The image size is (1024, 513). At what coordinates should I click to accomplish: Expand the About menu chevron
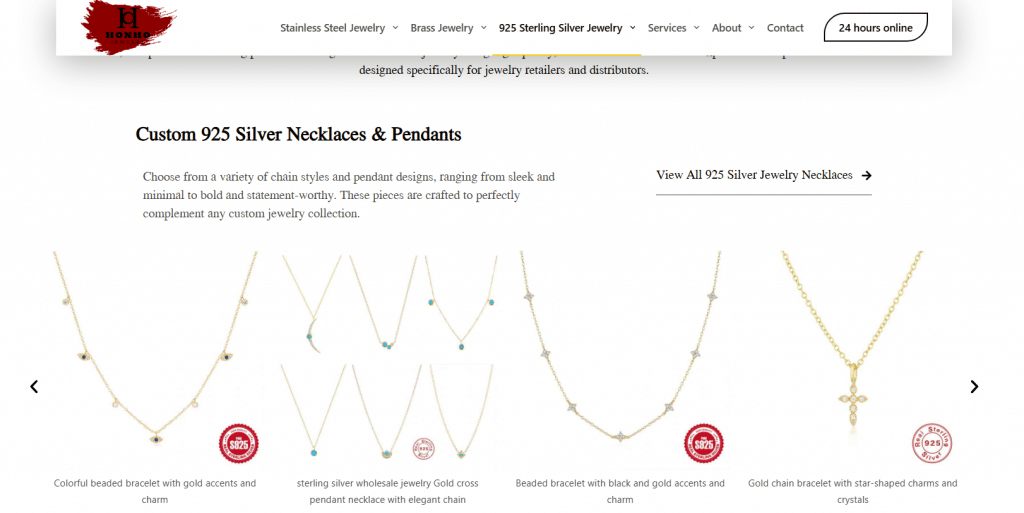pyautogui.click(x=751, y=27)
